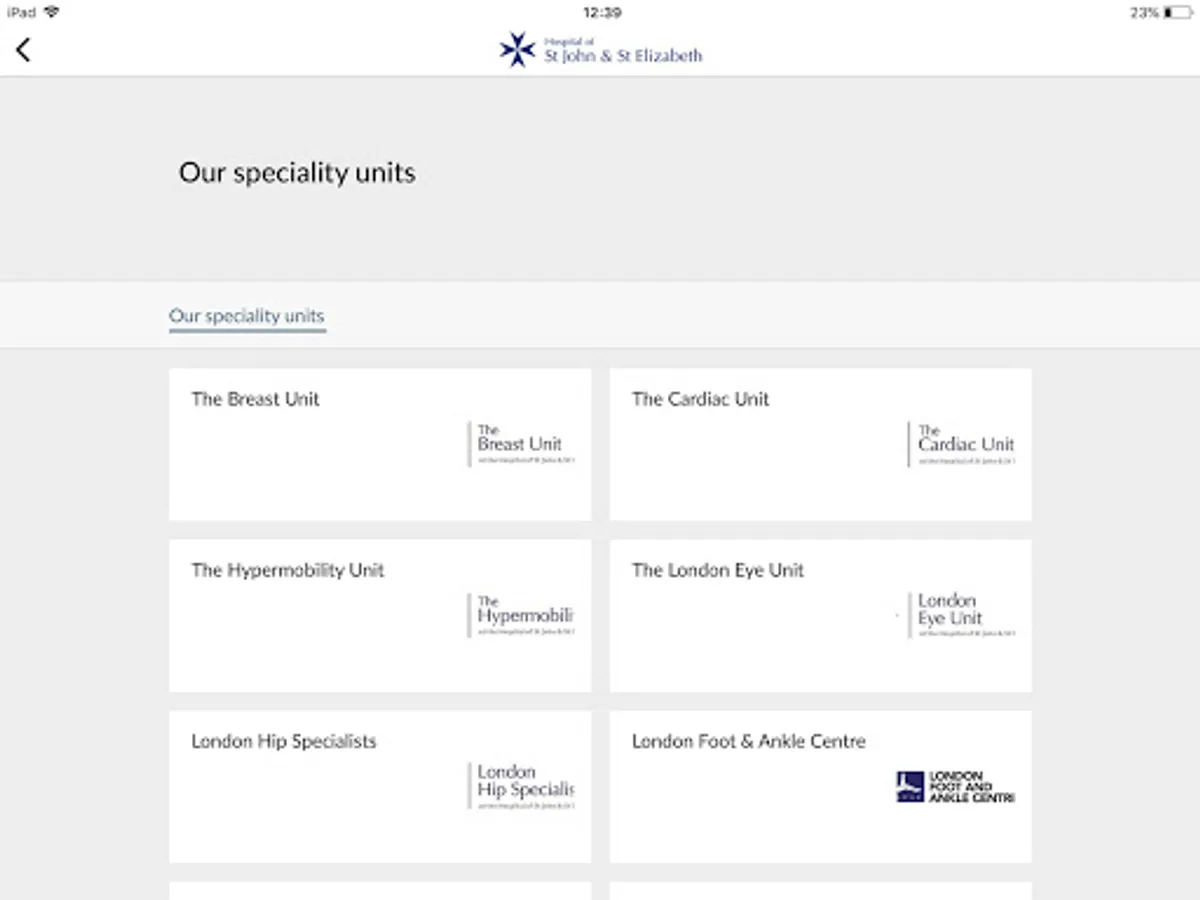Viewport: 1200px width, 900px height.
Task: Open 'London Hip Specialists' title link
Action: click(284, 741)
